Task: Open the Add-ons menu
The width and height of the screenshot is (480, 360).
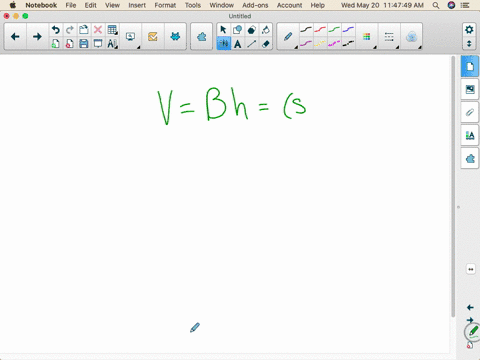Action: (255, 5)
